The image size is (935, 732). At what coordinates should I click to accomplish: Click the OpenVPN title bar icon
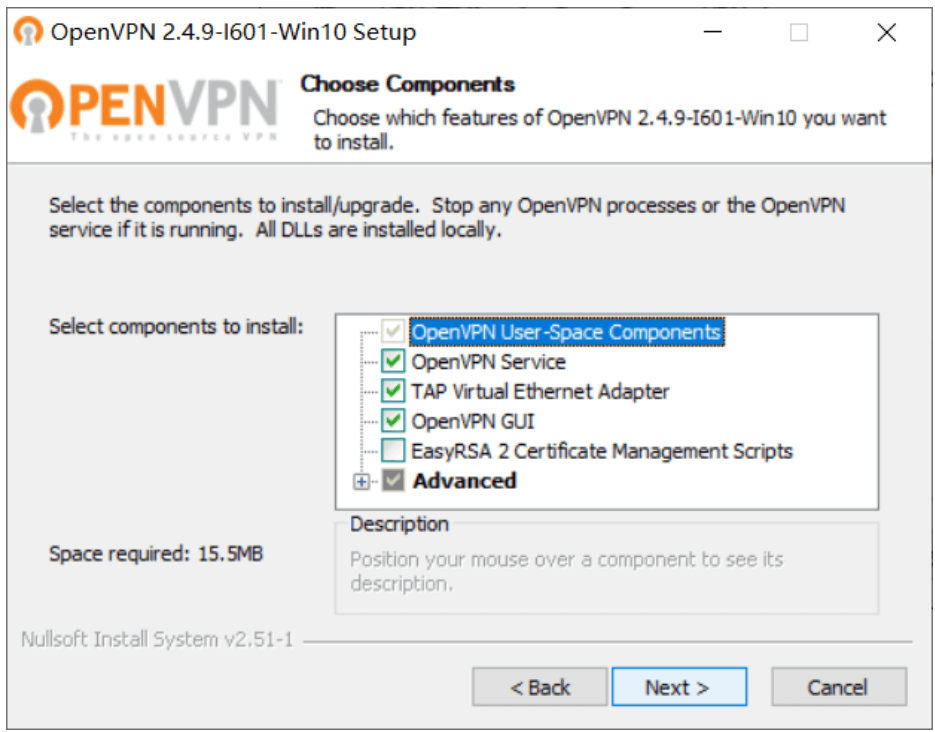pos(28,32)
